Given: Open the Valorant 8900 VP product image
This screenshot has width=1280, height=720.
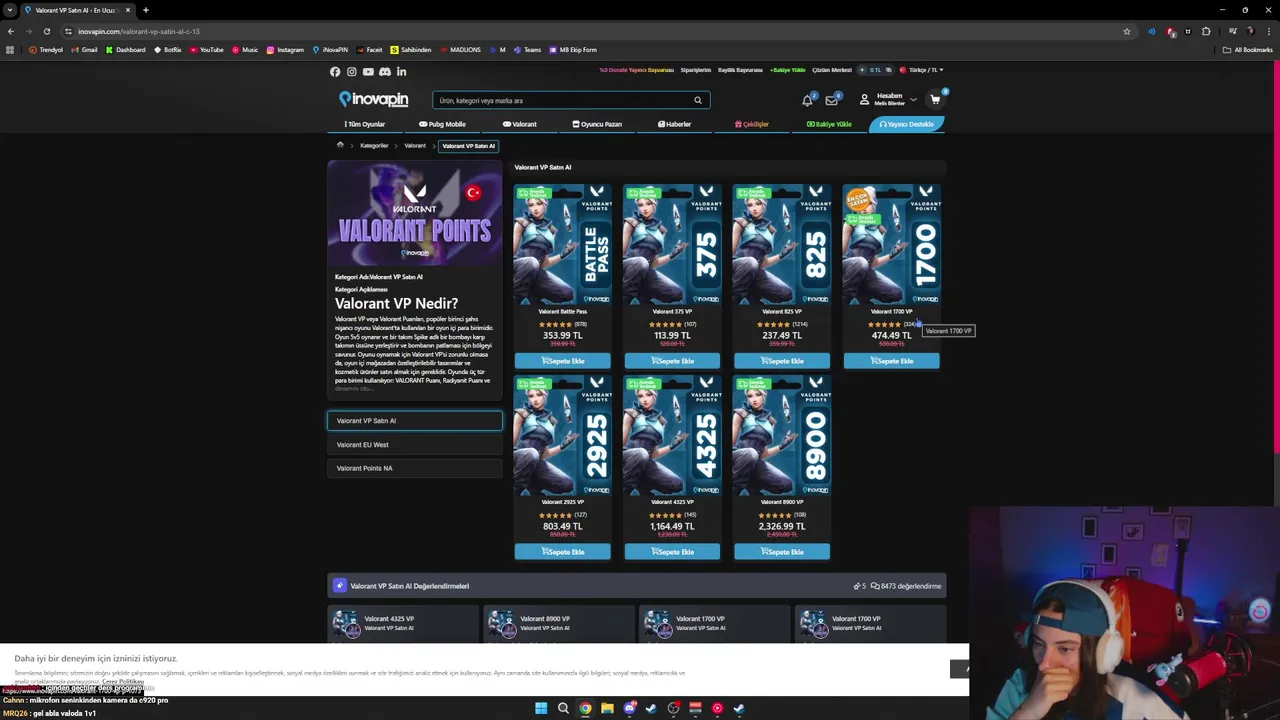Looking at the screenshot, I should click(x=782, y=435).
